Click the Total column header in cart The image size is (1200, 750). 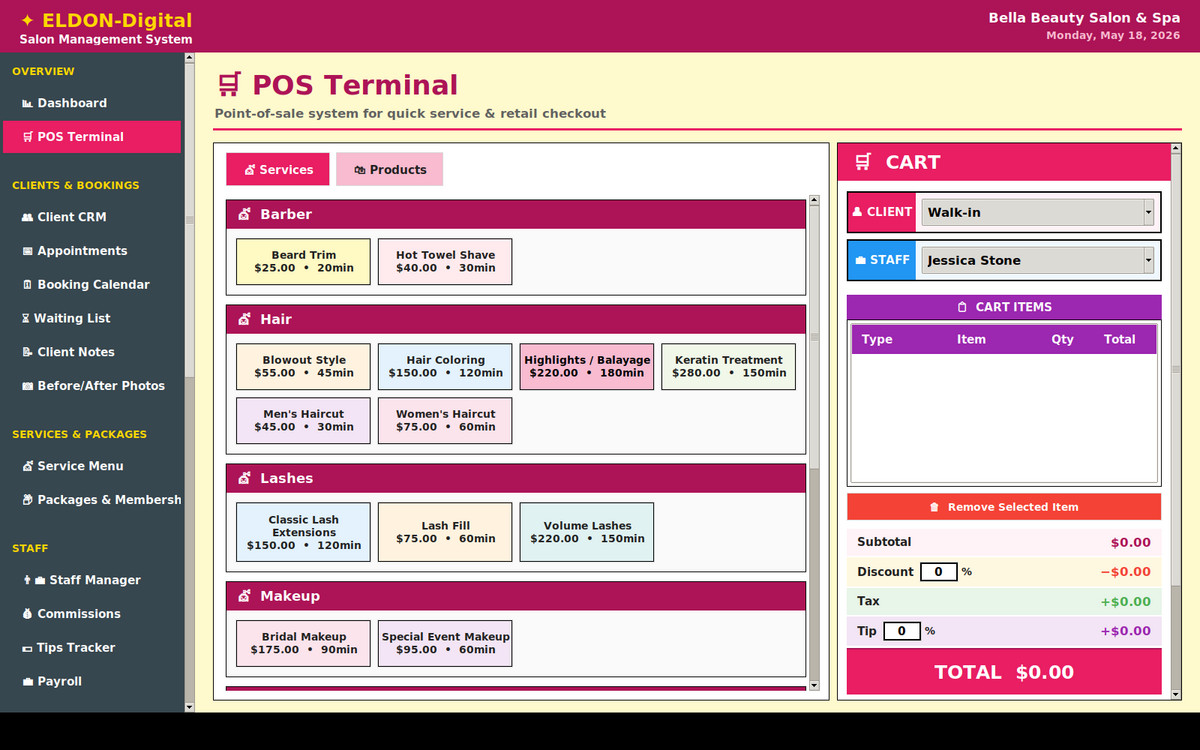point(1119,339)
